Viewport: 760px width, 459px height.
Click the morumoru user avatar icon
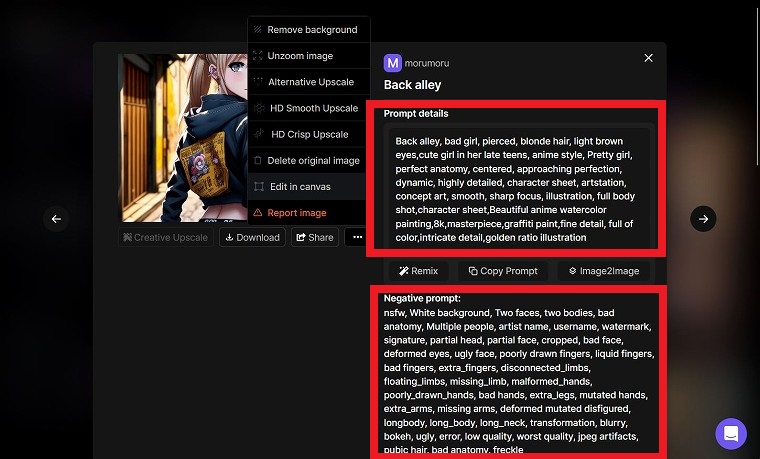[x=393, y=63]
